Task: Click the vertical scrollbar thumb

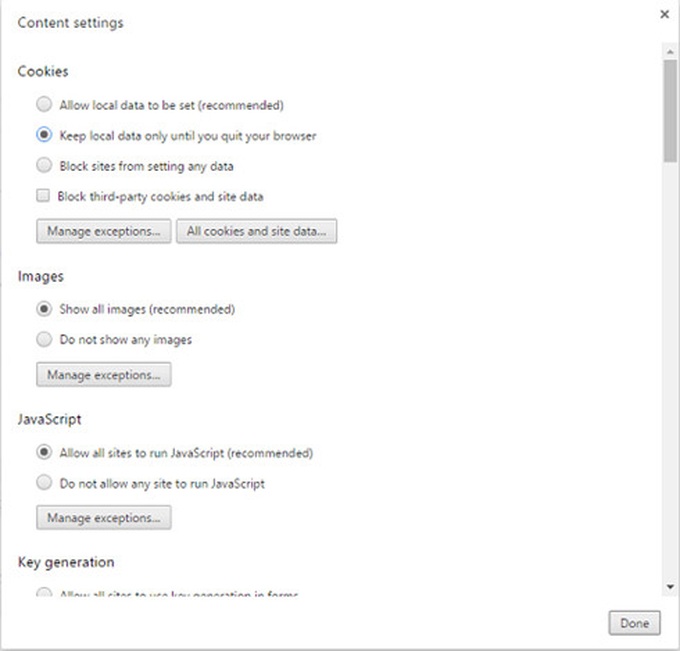Action: click(x=670, y=111)
